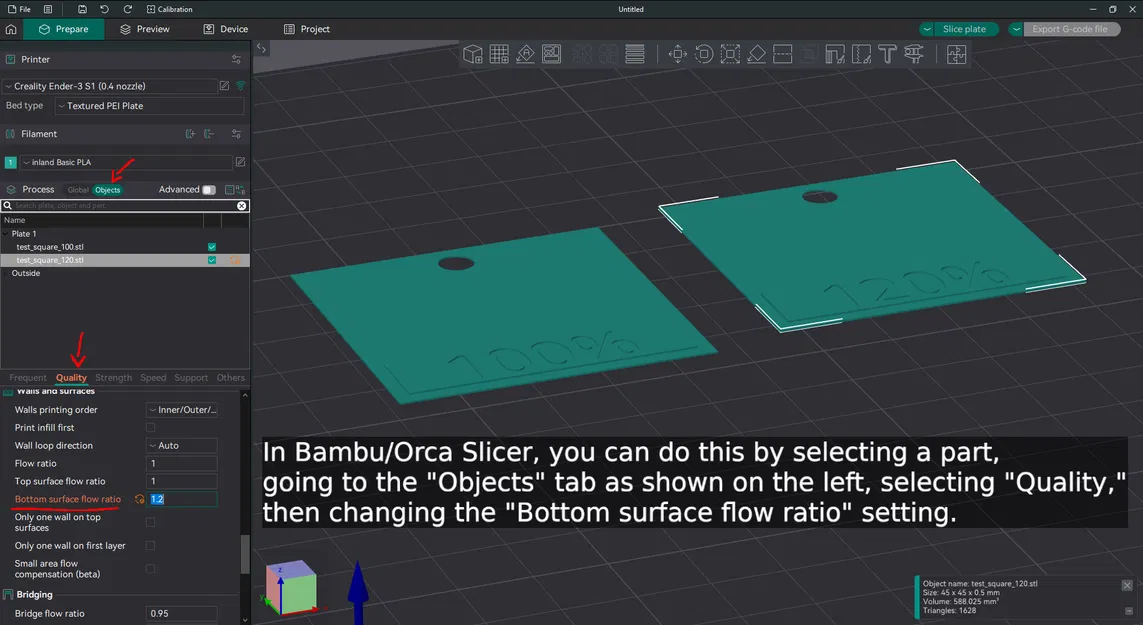
Task: Enable Only one wall on first layer
Action: [150, 546]
